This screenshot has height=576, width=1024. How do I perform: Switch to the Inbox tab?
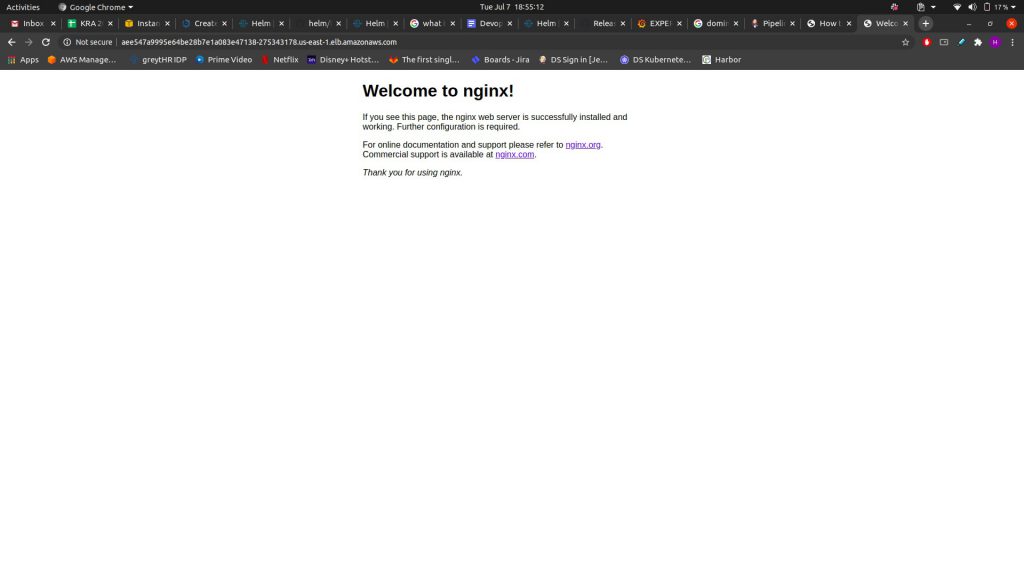[30, 23]
